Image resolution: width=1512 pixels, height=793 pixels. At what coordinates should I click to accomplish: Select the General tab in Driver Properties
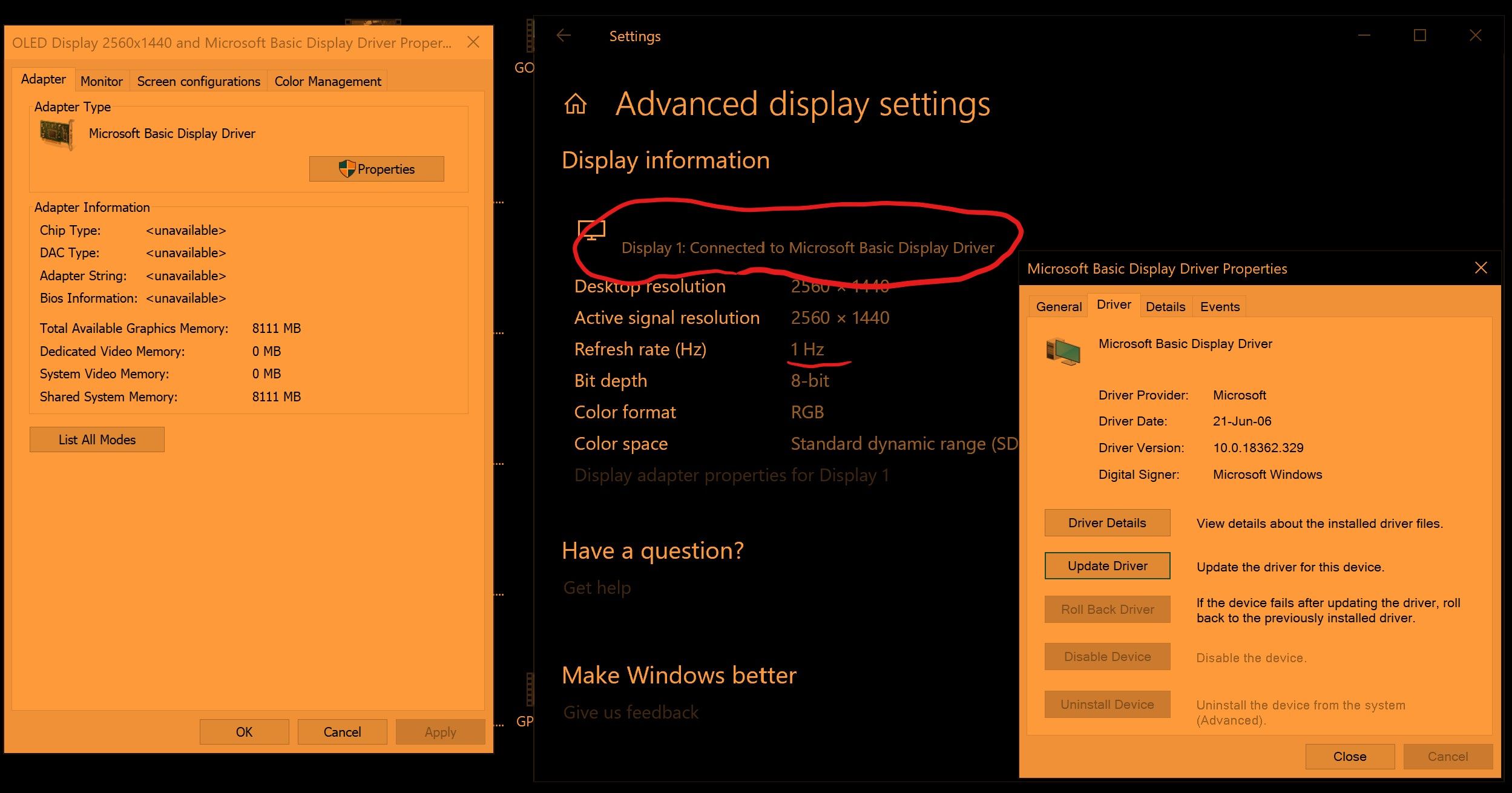pos(1059,306)
